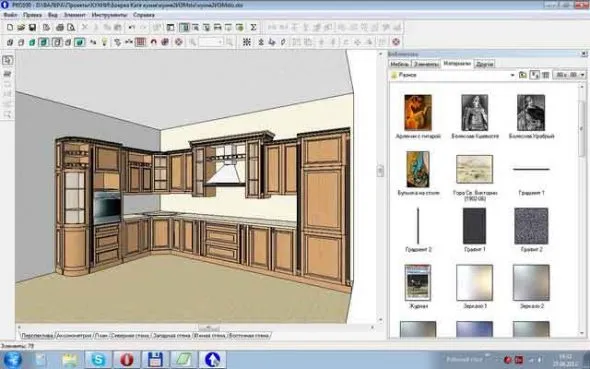Toggle the highlighted panel layout icon in first toolbar
This screenshot has height=369, width=590.
click(x=184, y=27)
